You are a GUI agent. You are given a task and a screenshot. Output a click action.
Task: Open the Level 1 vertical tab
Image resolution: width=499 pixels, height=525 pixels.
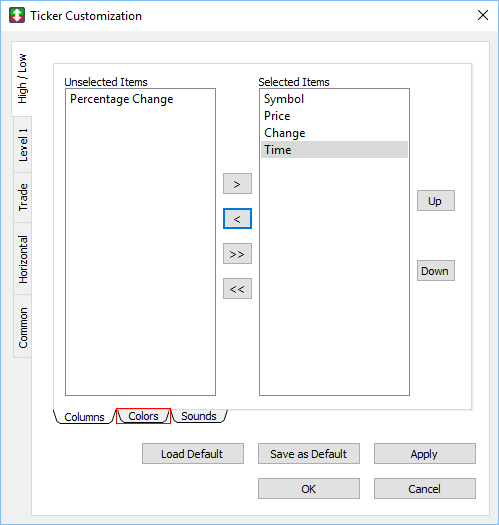(x=23, y=145)
